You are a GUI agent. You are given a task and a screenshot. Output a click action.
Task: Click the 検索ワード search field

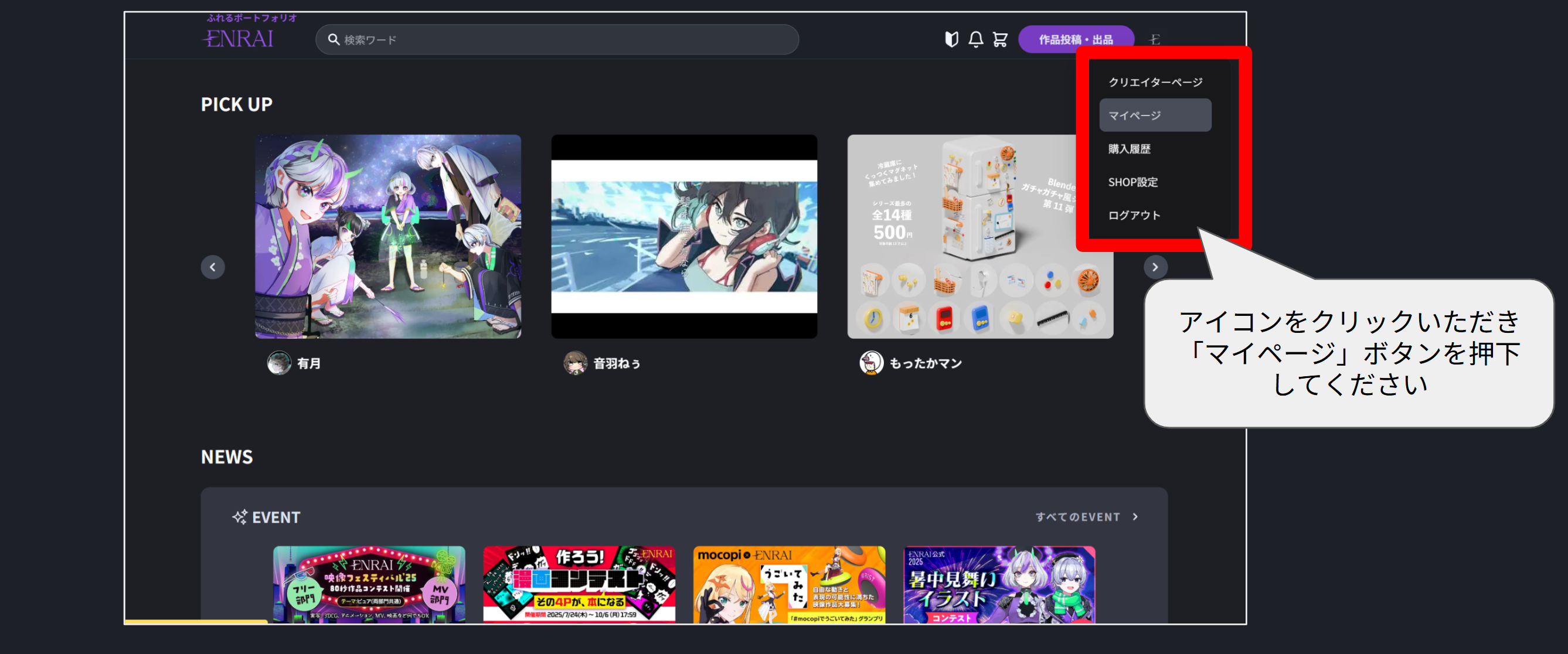pyautogui.click(x=566, y=39)
